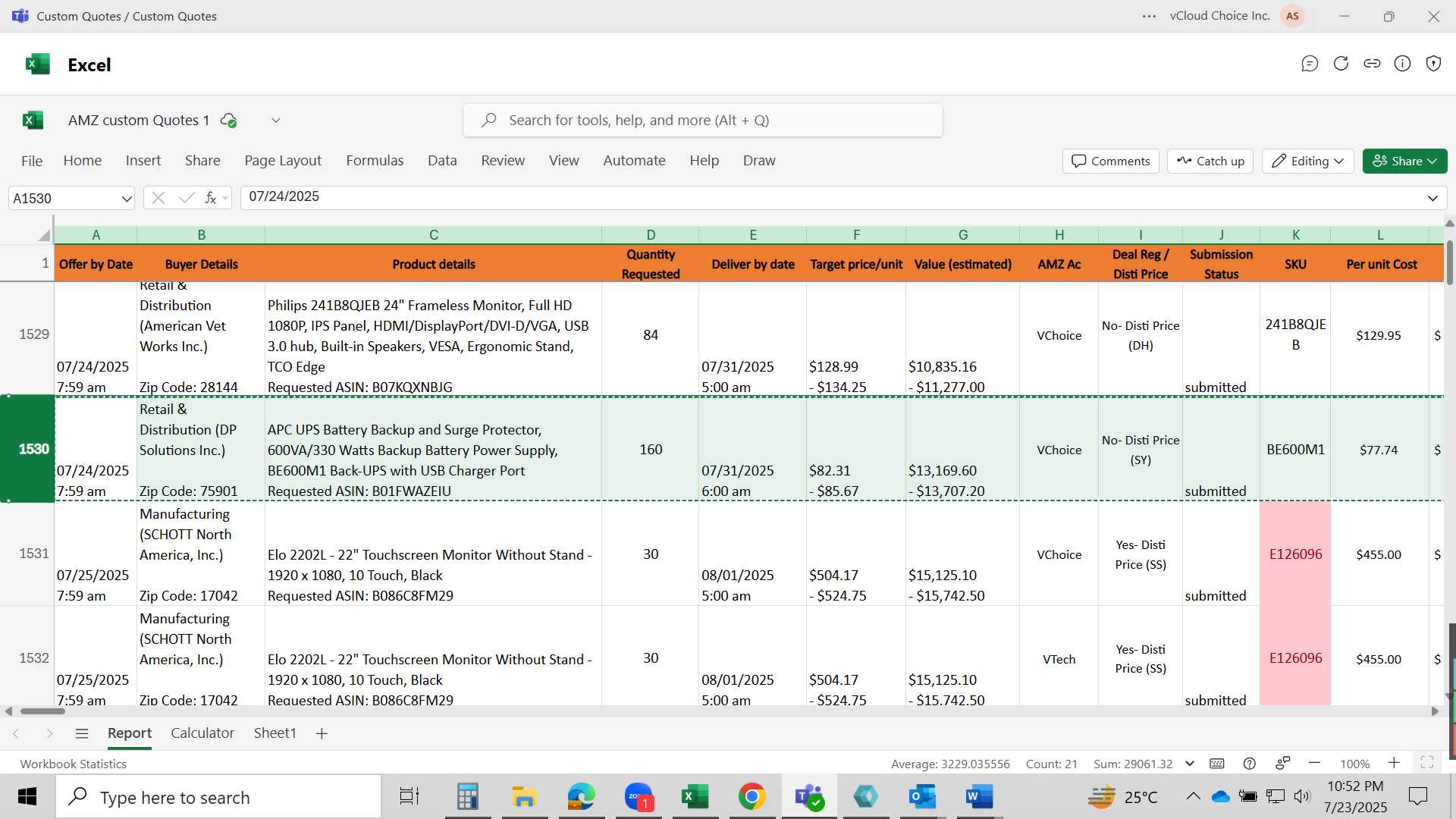The image size is (1456, 819).
Task: Click the Windows Start button
Action: click(x=27, y=796)
